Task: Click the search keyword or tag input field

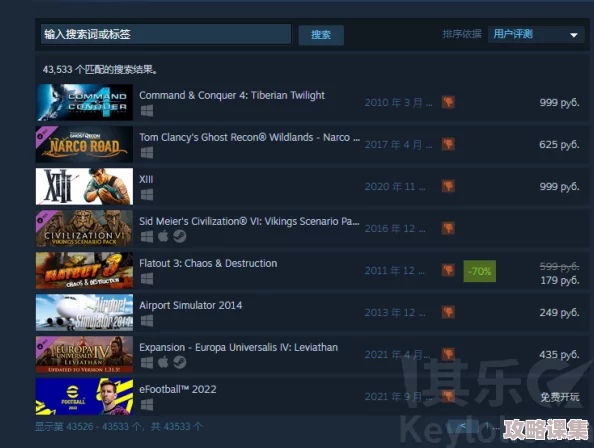Action: click(x=166, y=34)
